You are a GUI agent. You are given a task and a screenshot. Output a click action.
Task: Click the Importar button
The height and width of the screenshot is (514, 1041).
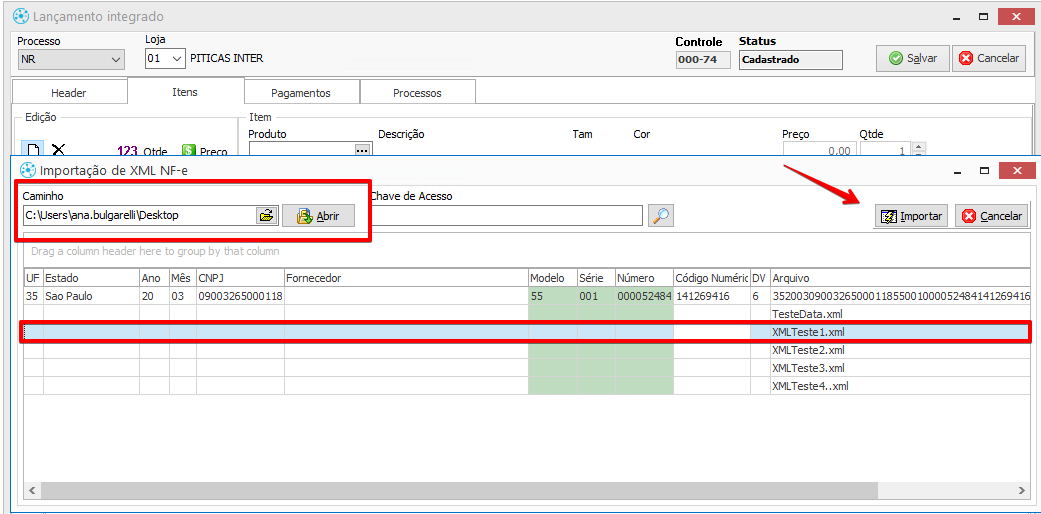pyautogui.click(x=911, y=216)
